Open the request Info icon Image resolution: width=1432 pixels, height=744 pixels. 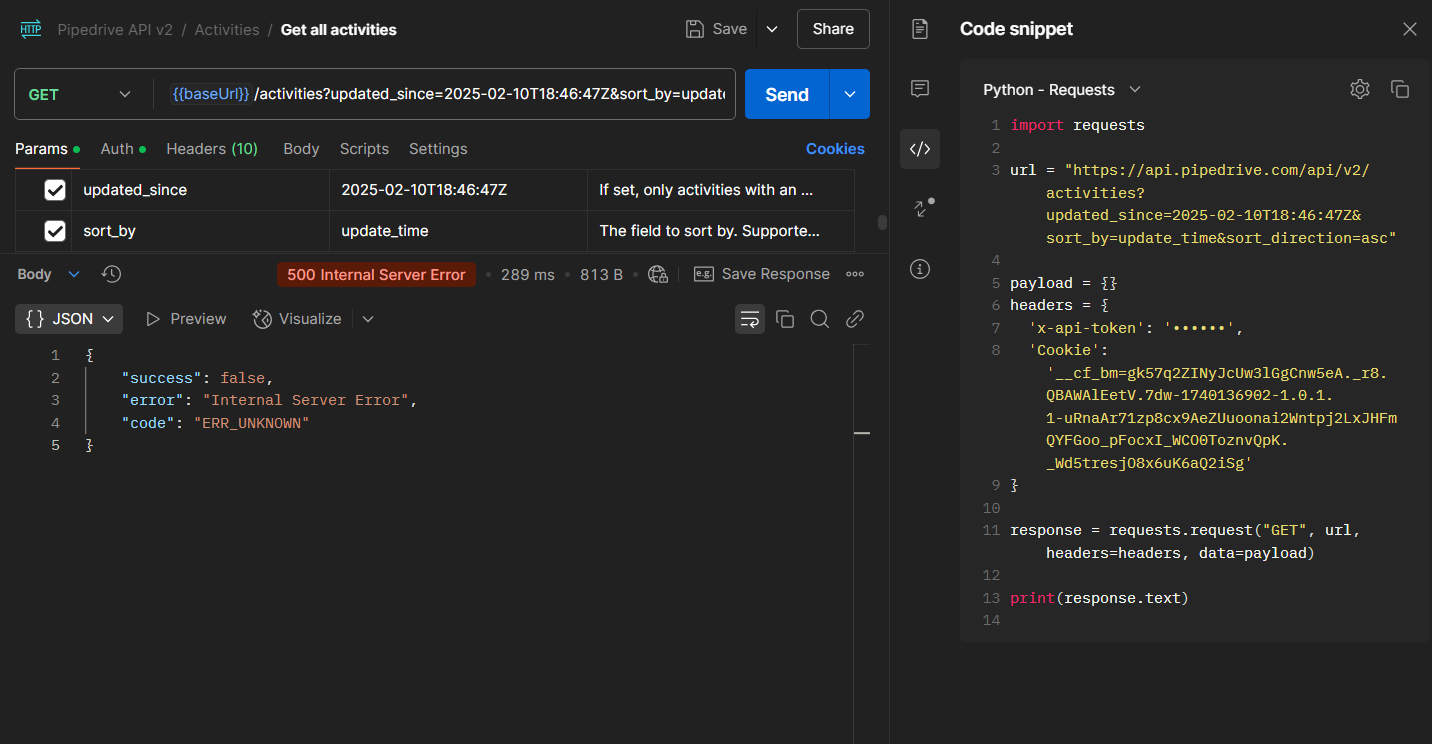[920, 269]
